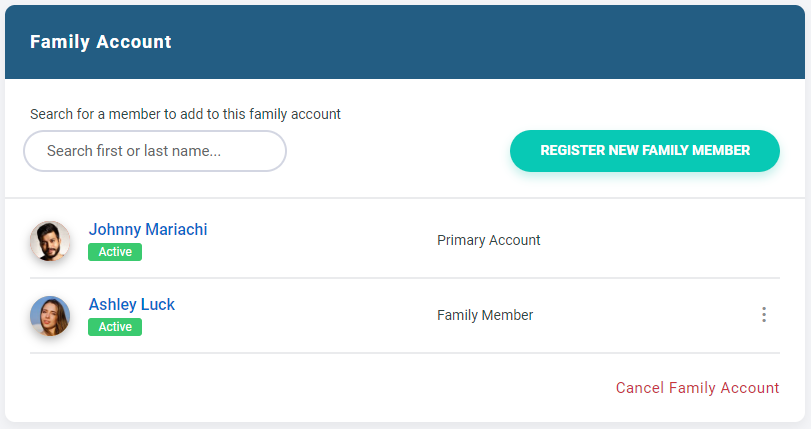This screenshot has height=429, width=811.
Task: Focus the search first or last name field
Action: point(155,151)
